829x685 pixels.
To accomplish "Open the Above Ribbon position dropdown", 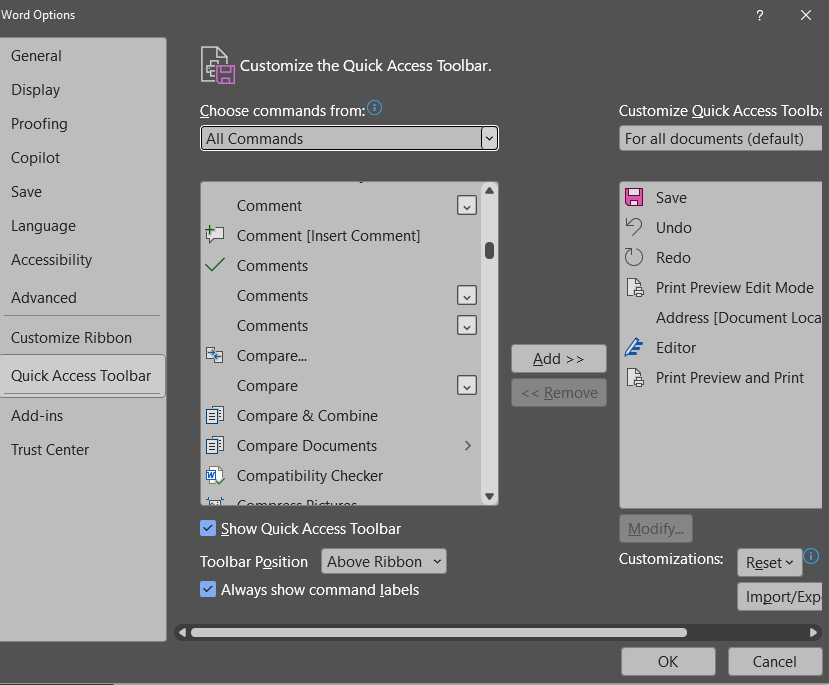I will tap(384, 561).
